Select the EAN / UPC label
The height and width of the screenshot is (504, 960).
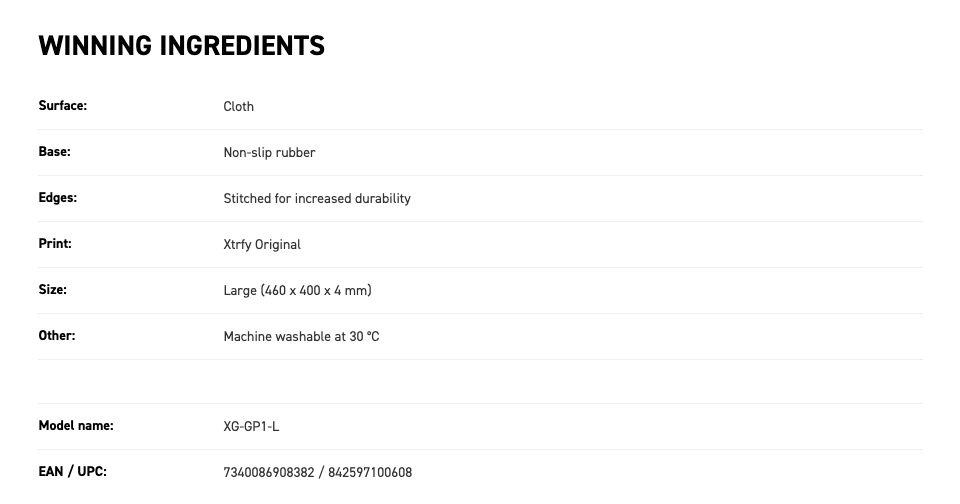[72, 471]
